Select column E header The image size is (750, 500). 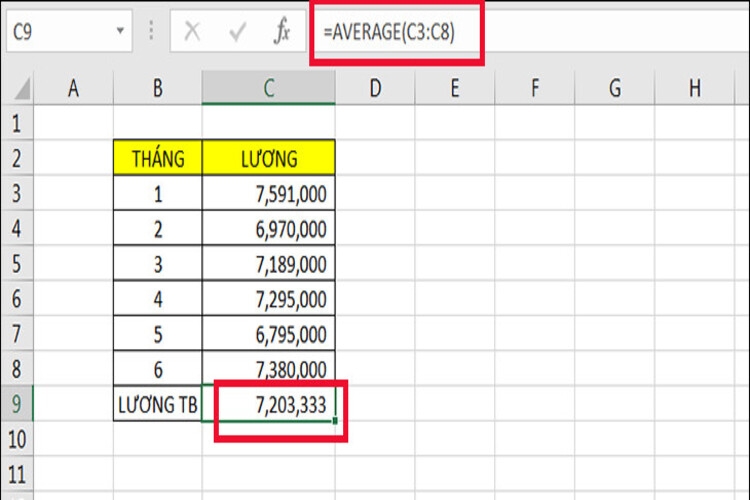454,88
